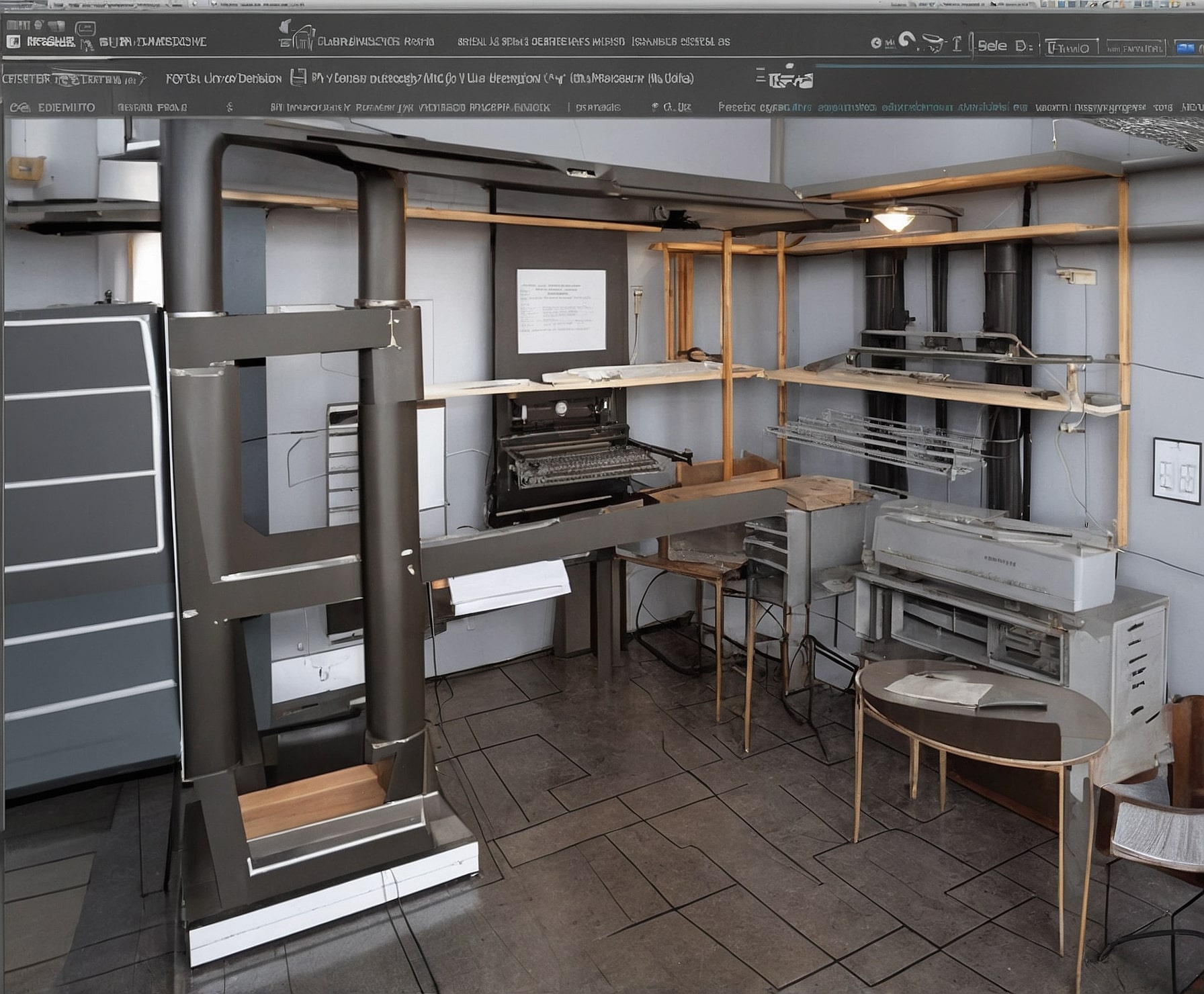Expand the chevron next to the left panel label

[x=142, y=77]
